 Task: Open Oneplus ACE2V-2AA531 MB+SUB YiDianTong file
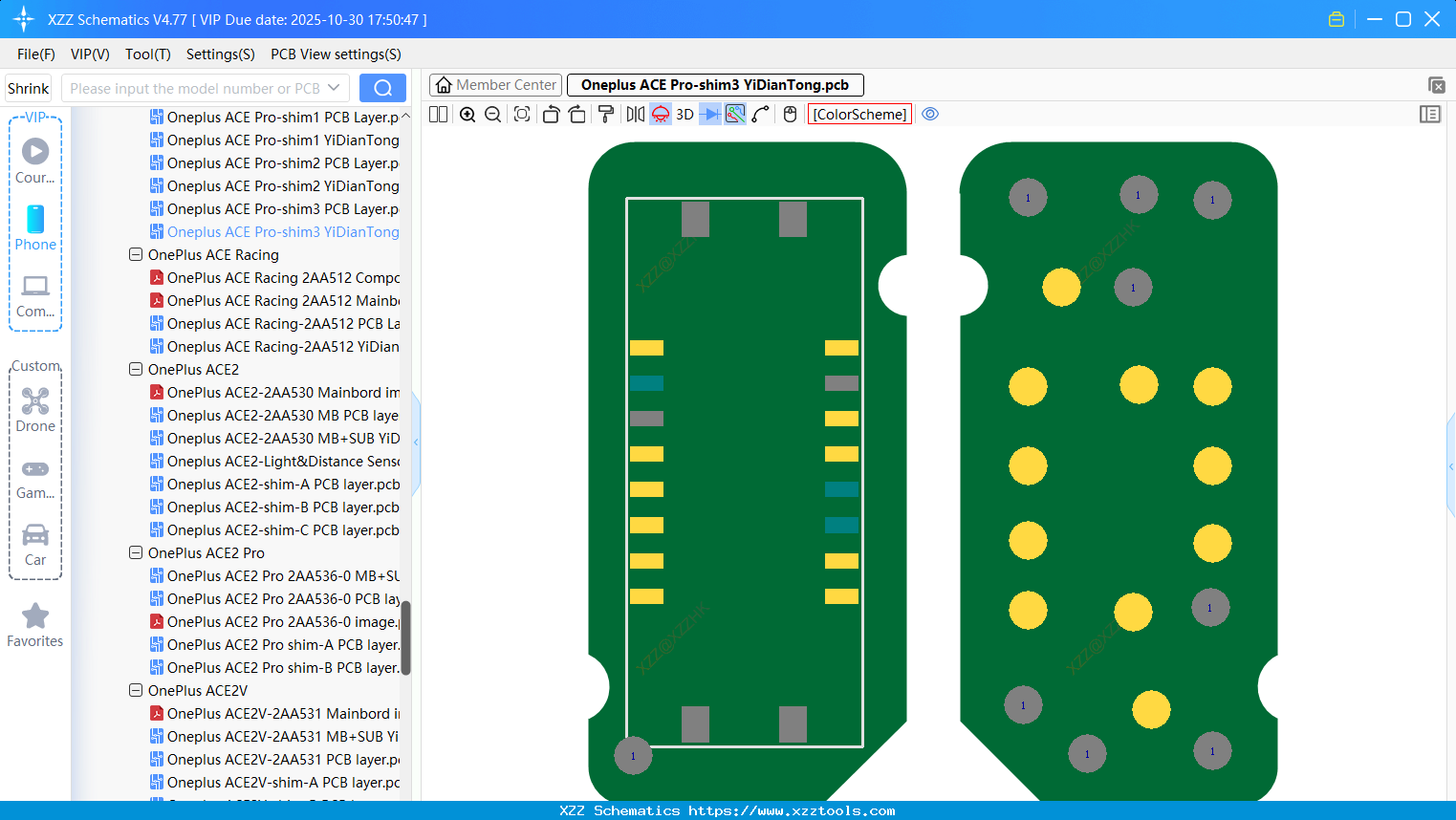274,737
